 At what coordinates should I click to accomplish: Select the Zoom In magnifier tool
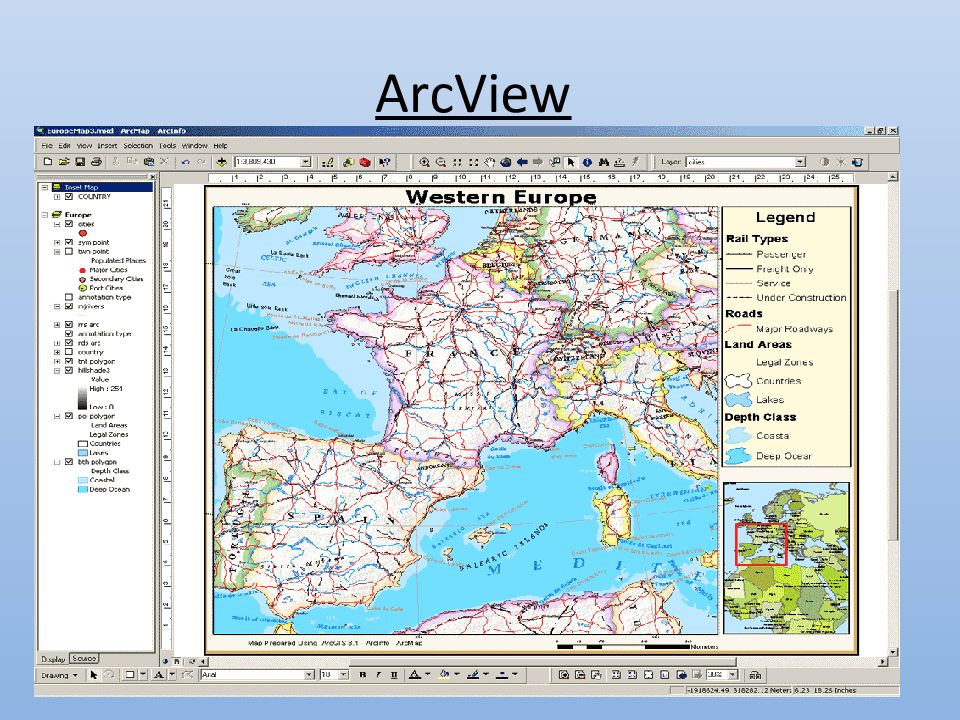(424, 162)
